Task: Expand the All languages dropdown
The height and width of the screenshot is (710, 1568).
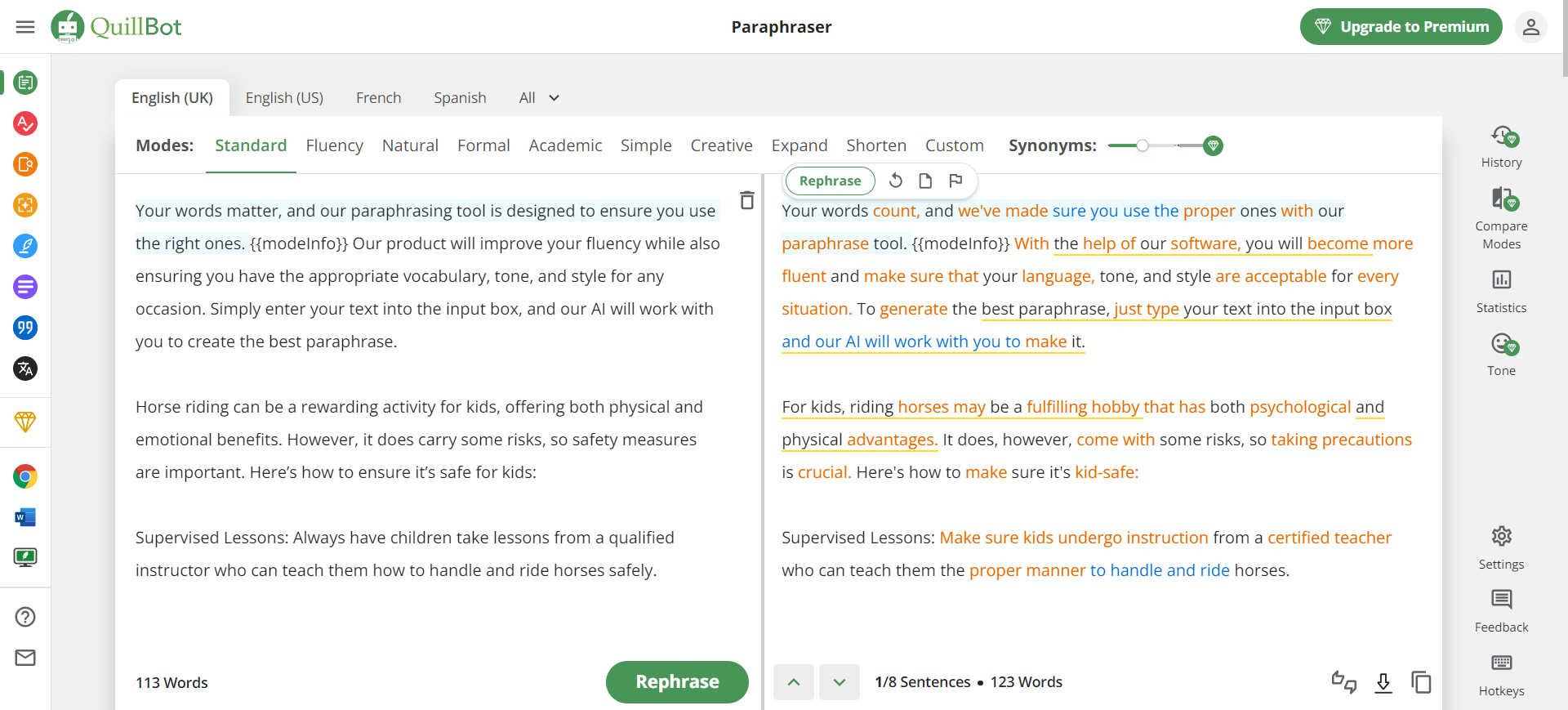Action: pyautogui.click(x=539, y=98)
